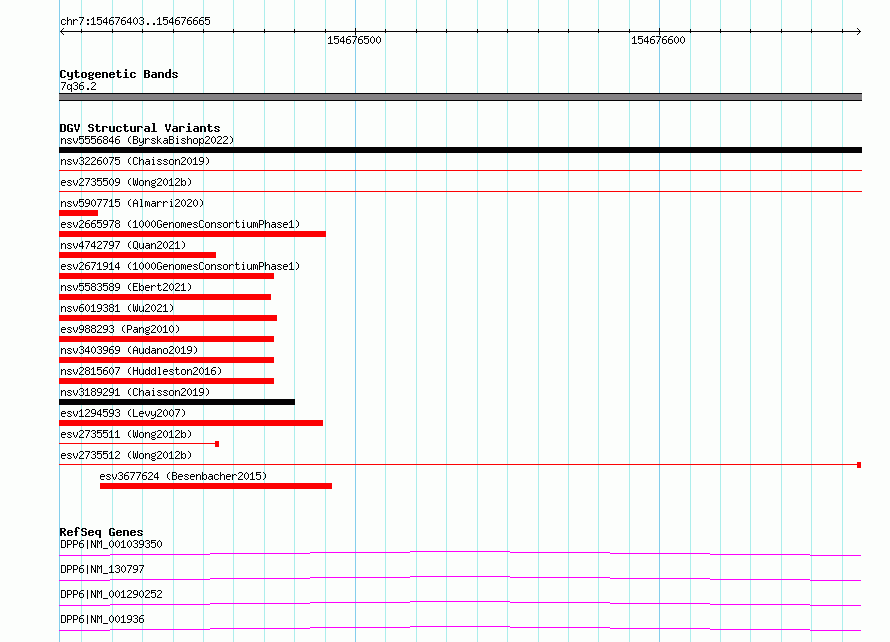Open the RefSeq Genes track title
Image resolution: width=890 pixels, height=642 pixels.
[102, 532]
